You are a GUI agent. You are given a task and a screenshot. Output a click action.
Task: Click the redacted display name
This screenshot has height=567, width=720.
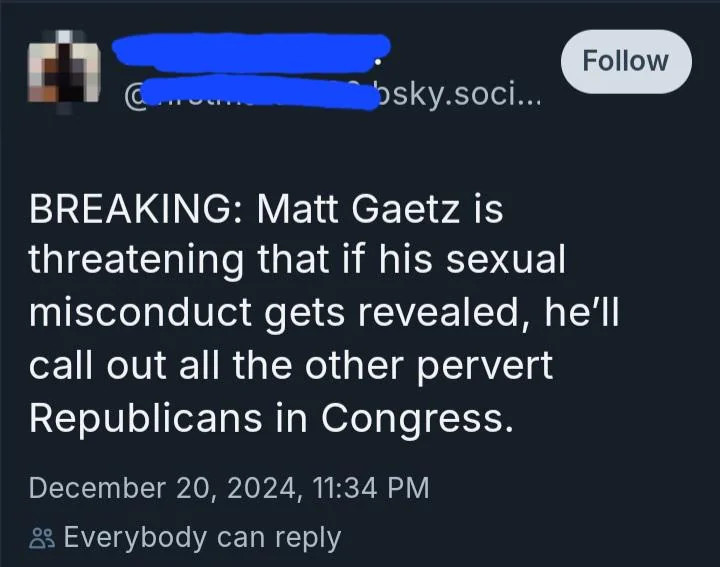[250, 52]
